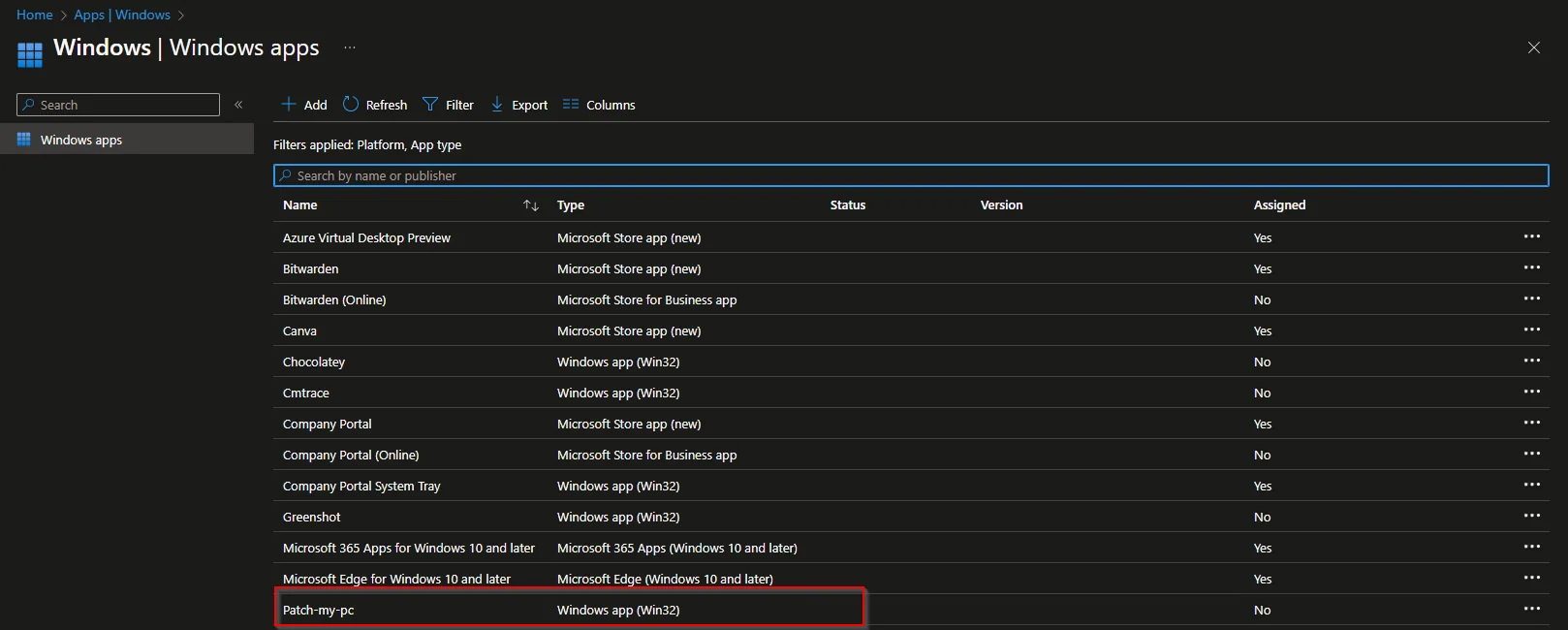Screen dimensions: 1568x630
Task: Click the Type column header
Action: (x=571, y=205)
